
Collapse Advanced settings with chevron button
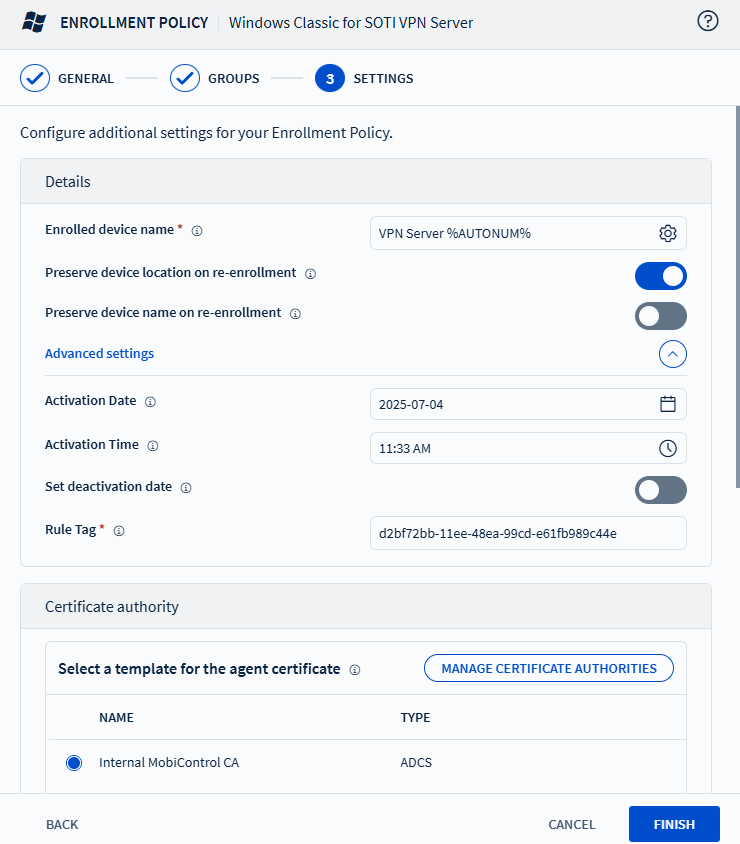672,354
